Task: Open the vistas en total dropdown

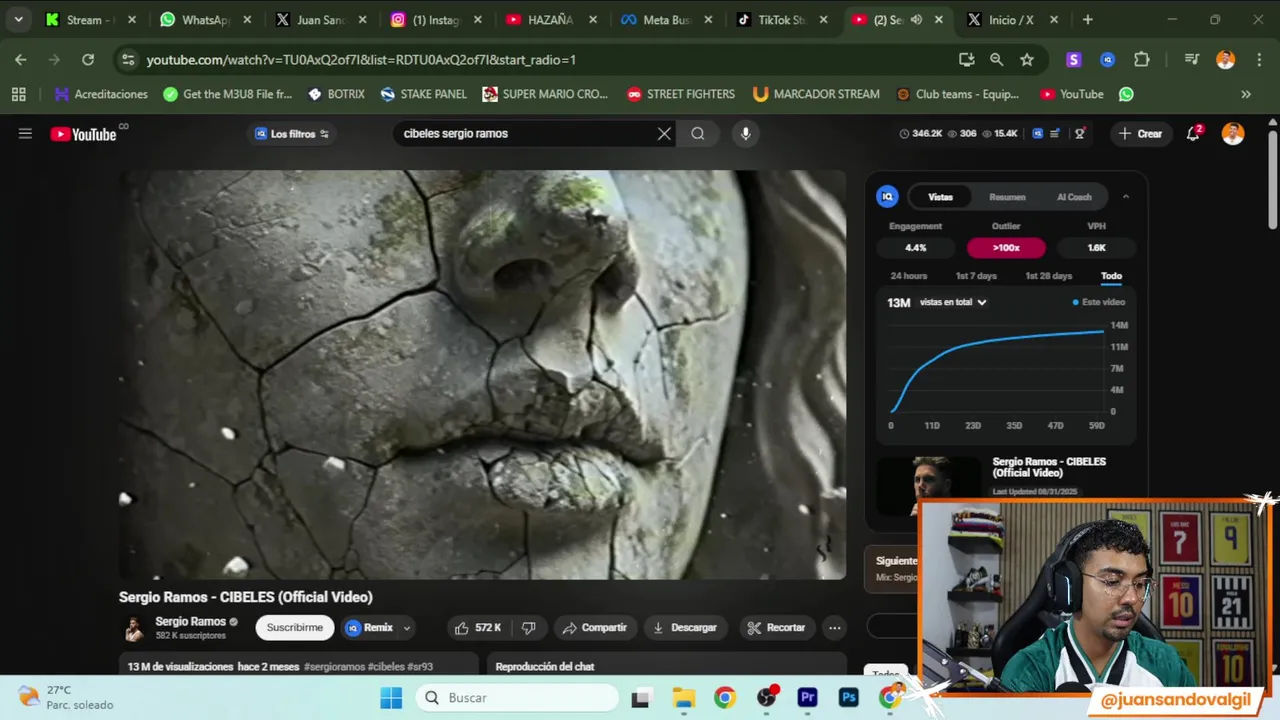Action: point(953,302)
